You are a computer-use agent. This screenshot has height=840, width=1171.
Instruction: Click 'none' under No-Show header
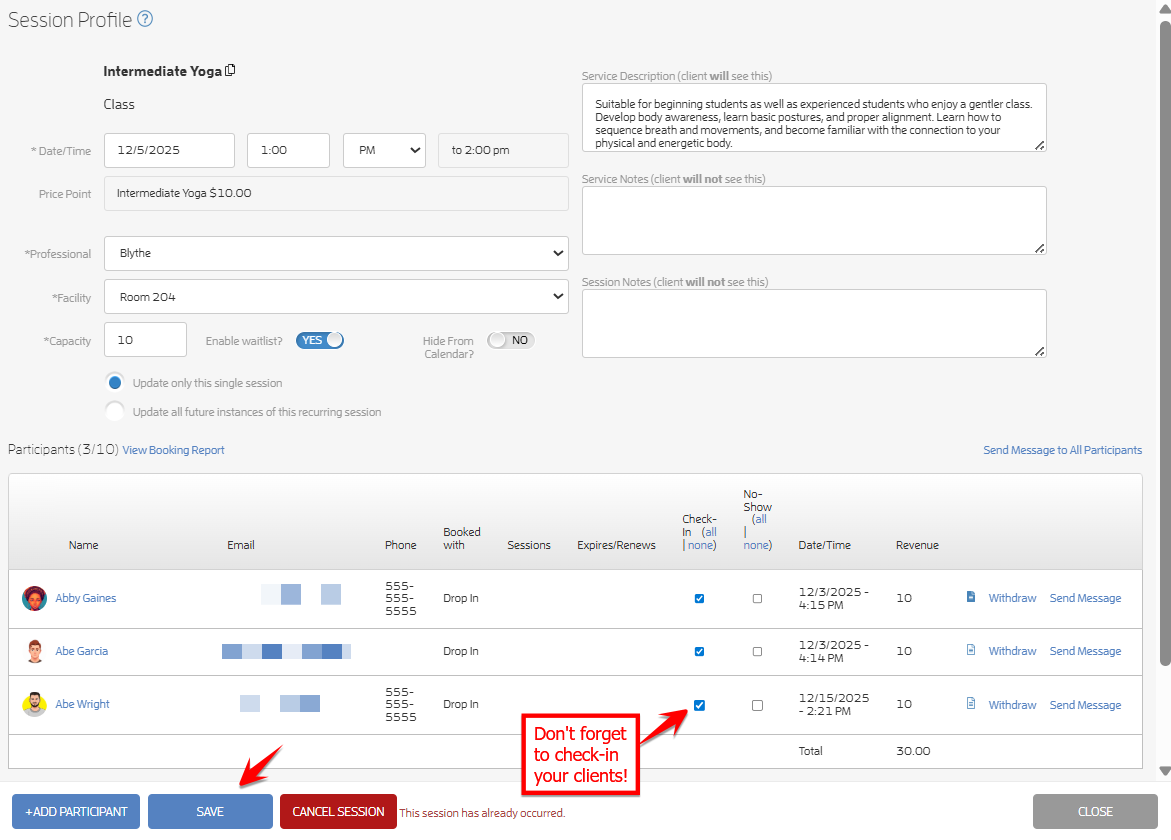click(x=756, y=546)
